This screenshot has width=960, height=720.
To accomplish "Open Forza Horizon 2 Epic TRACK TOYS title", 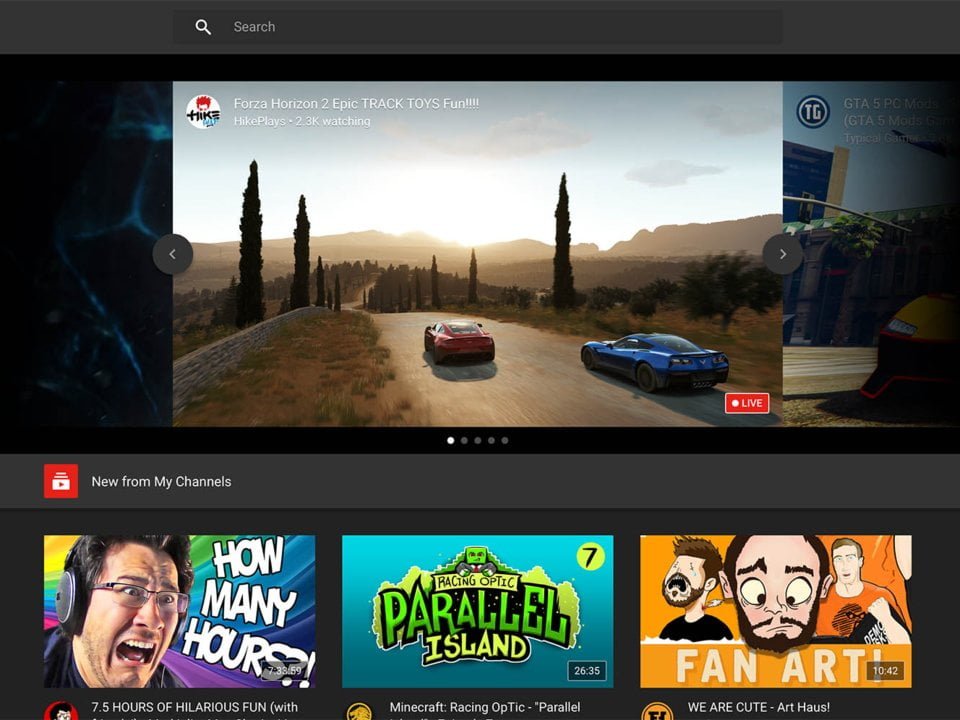I will coord(356,103).
